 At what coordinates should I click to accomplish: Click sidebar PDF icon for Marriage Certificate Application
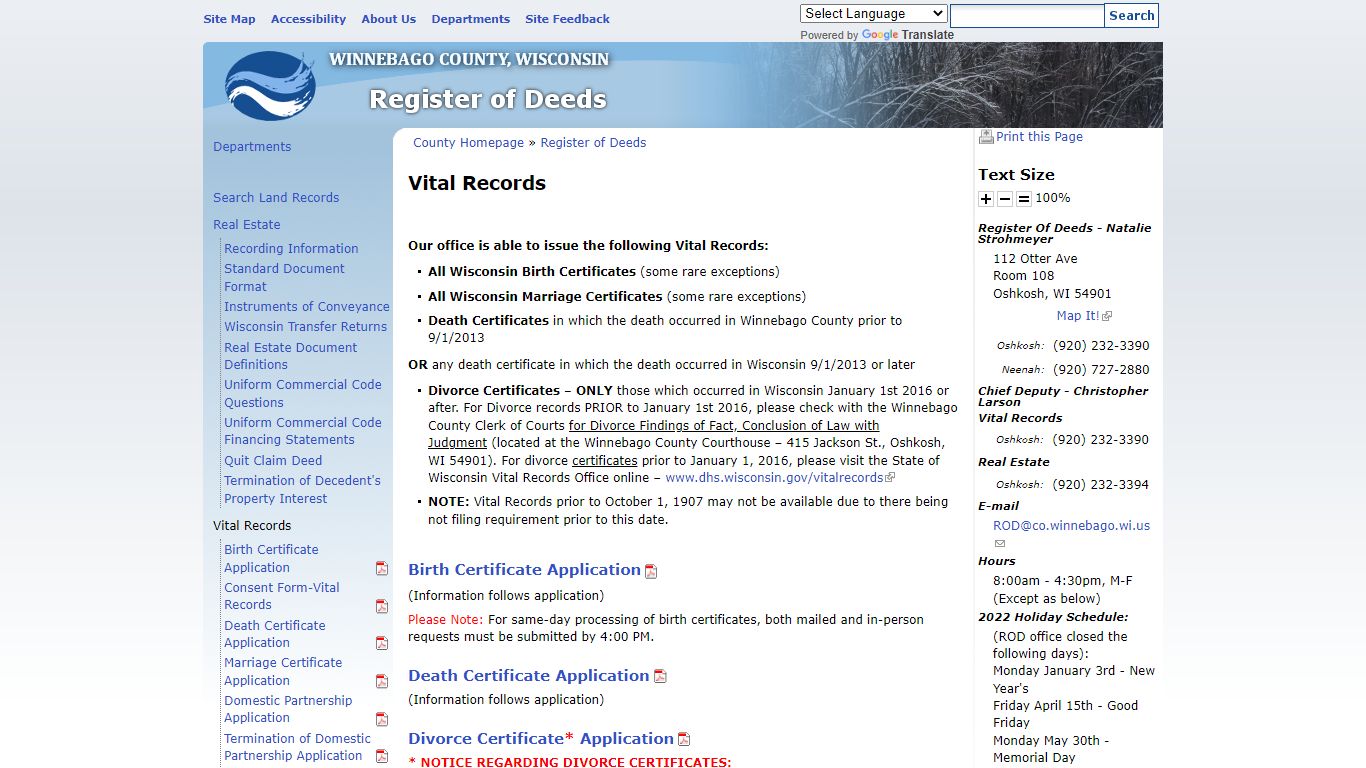(x=382, y=681)
